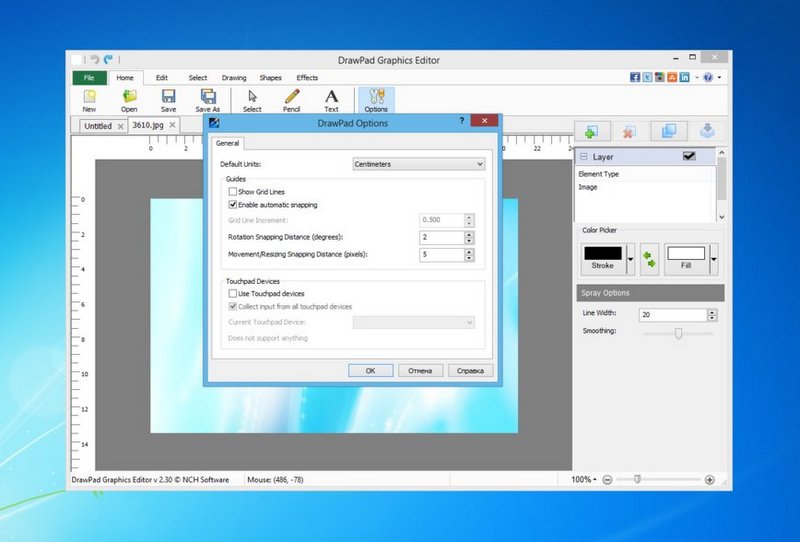Screen dimensions: 800x542
Task: Activate the Text tool
Action: (x=331, y=100)
